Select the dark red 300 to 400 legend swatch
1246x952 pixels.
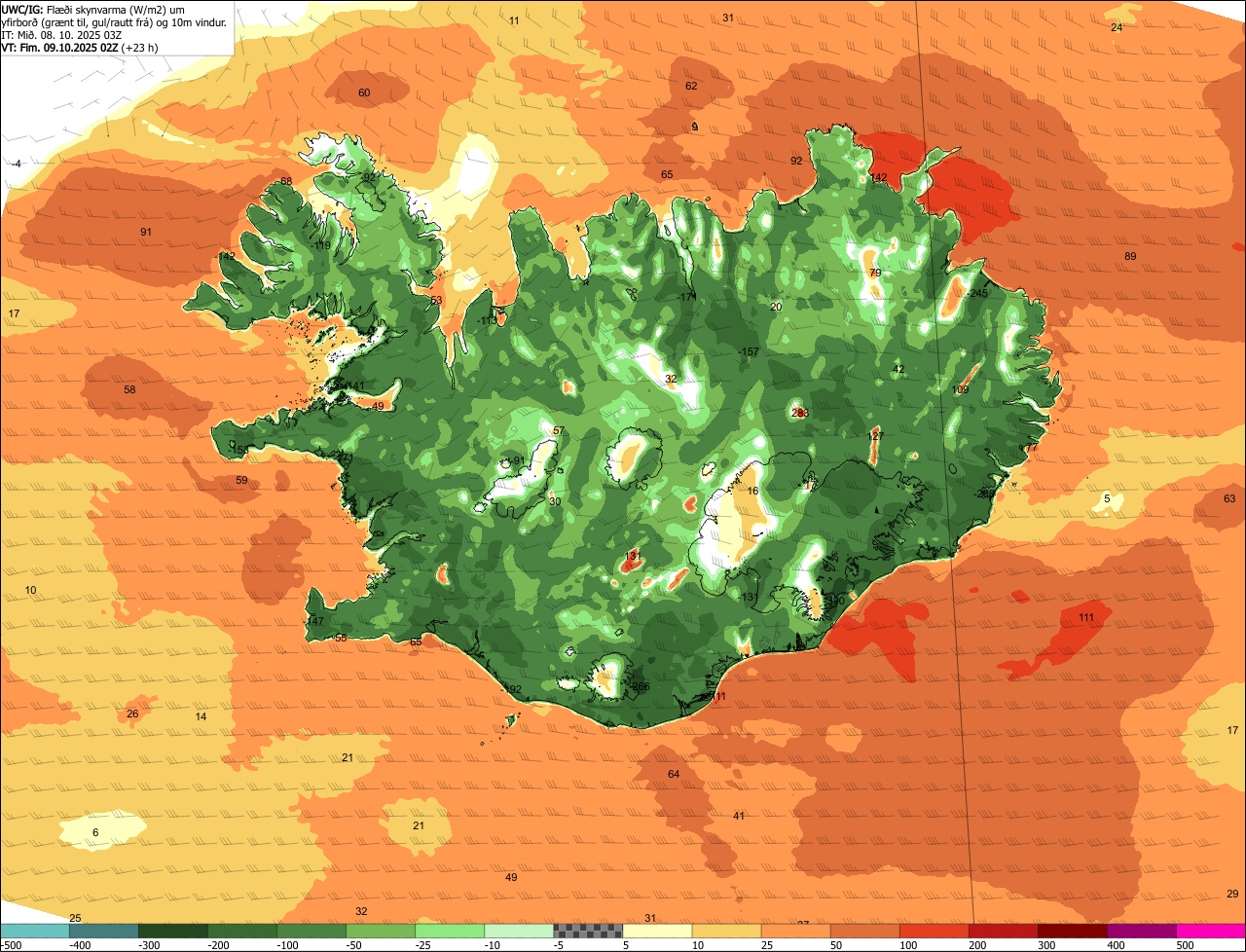(1071, 931)
